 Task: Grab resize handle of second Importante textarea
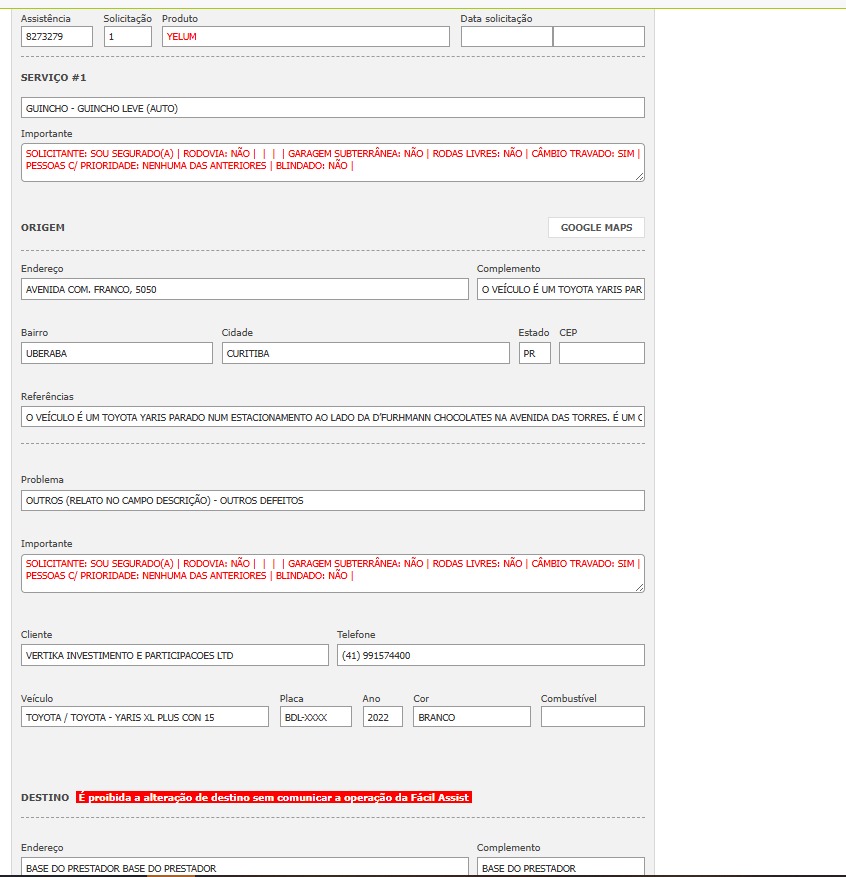click(x=640, y=587)
